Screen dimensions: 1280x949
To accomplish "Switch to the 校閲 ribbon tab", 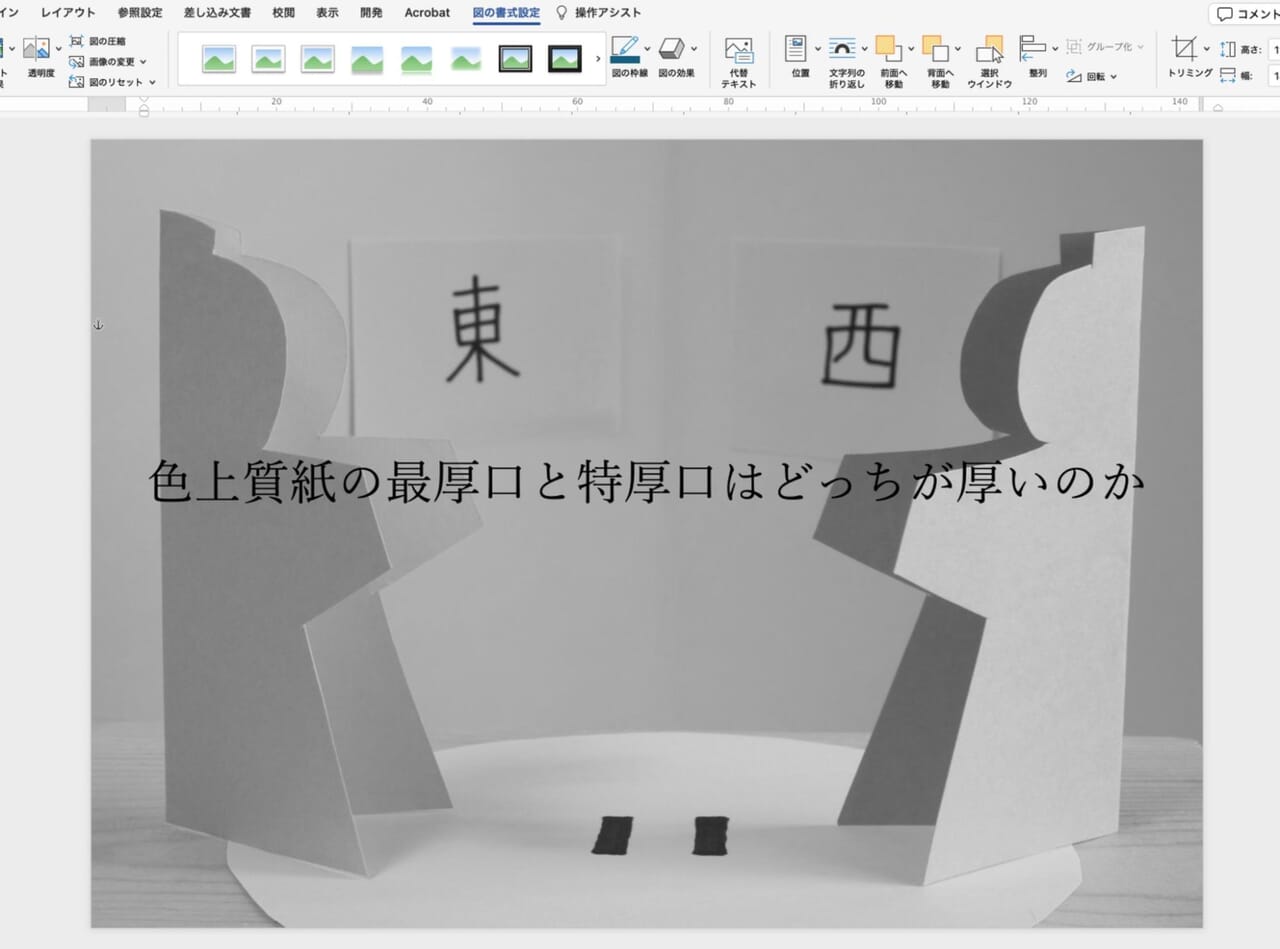I will pyautogui.click(x=282, y=12).
